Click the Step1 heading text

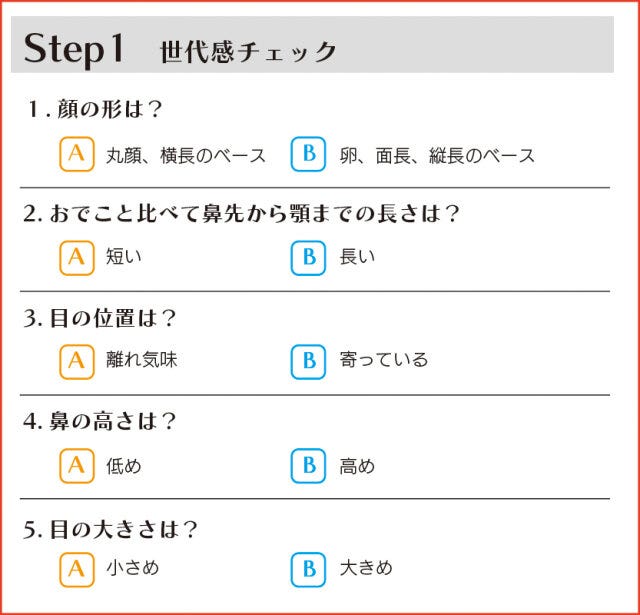(74, 48)
